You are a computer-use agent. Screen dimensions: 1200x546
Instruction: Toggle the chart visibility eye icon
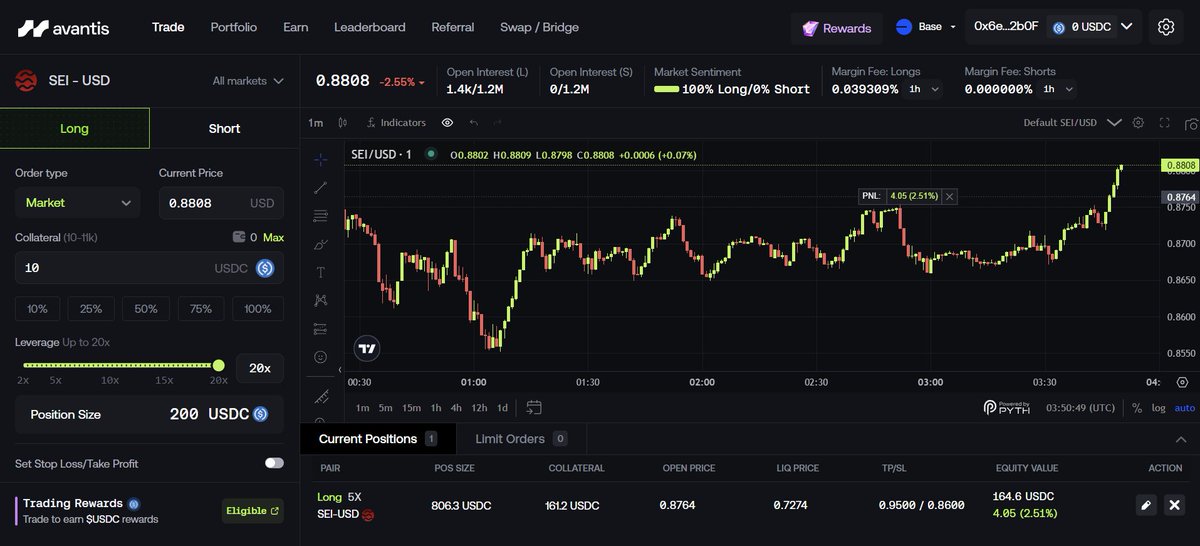pyautogui.click(x=447, y=122)
